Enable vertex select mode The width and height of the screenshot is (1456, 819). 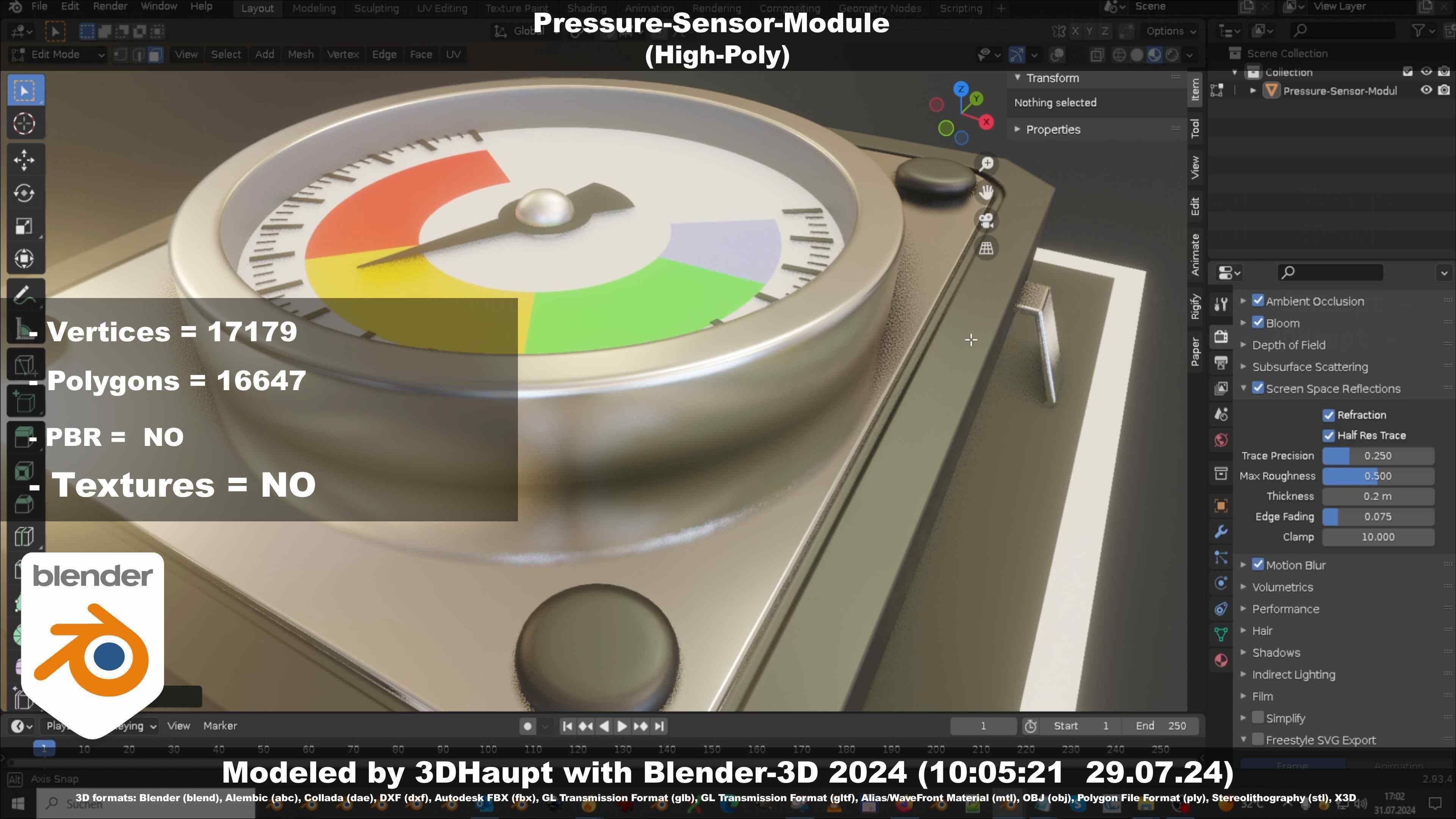[121, 55]
